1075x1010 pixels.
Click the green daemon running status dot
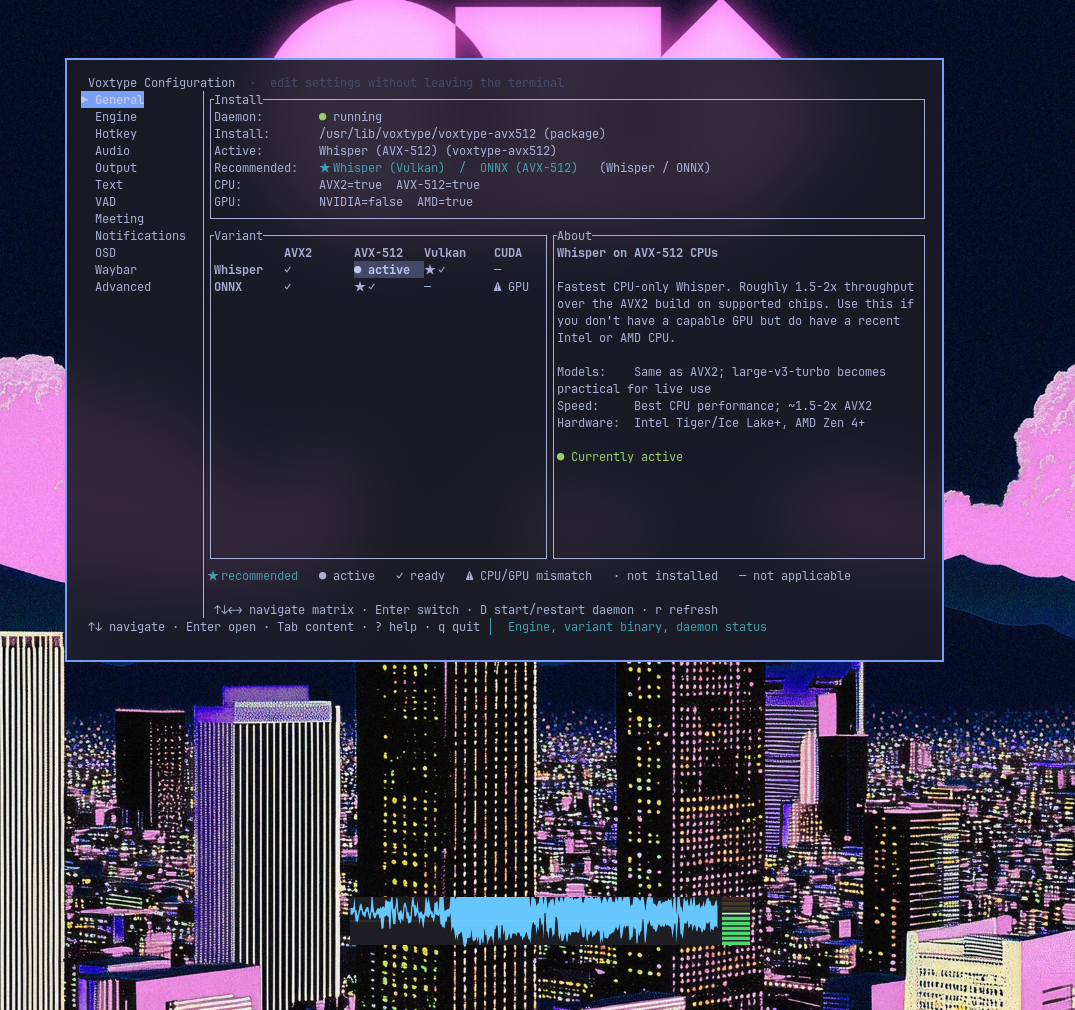coord(323,117)
